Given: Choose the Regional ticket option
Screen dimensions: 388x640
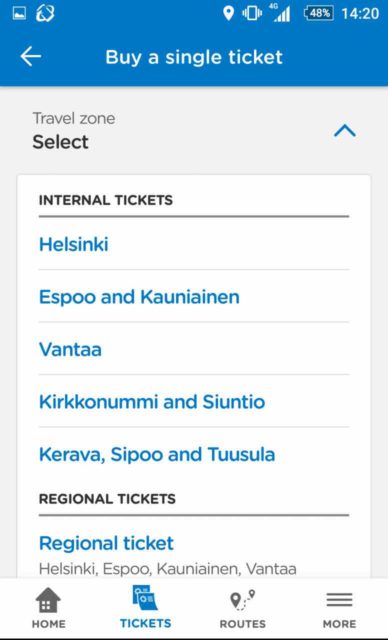Looking at the screenshot, I should (194, 553).
